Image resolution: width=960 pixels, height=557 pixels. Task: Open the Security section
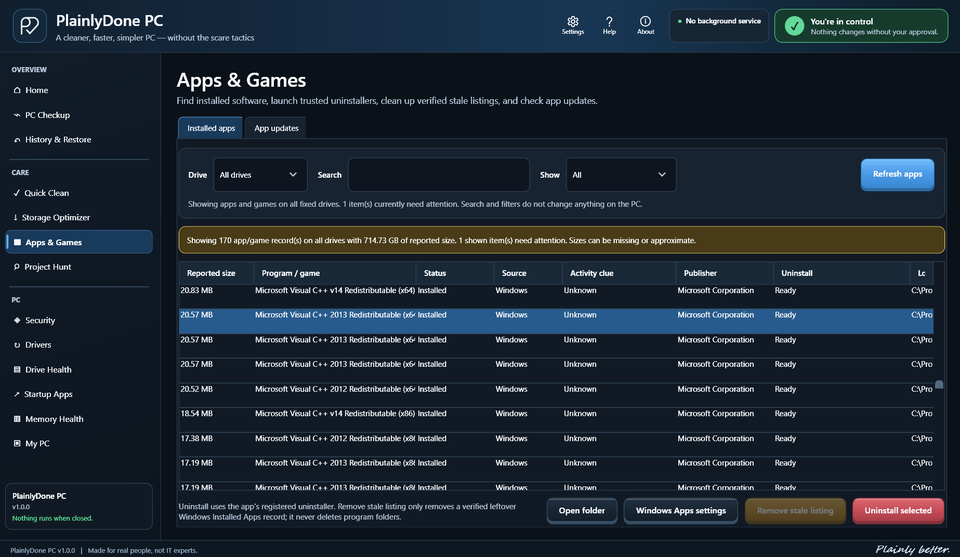click(79, 320)
